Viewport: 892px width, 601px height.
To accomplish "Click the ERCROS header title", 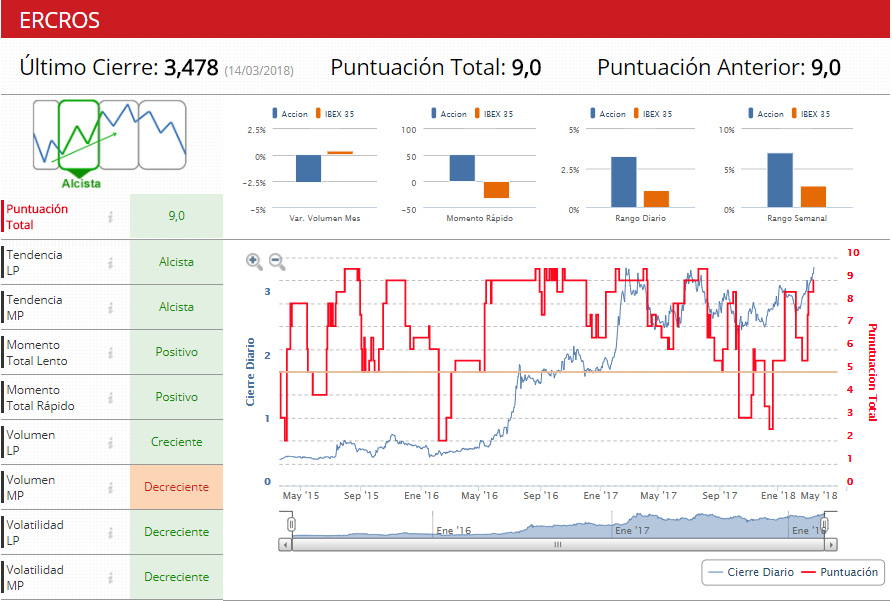I will (60, 20).
